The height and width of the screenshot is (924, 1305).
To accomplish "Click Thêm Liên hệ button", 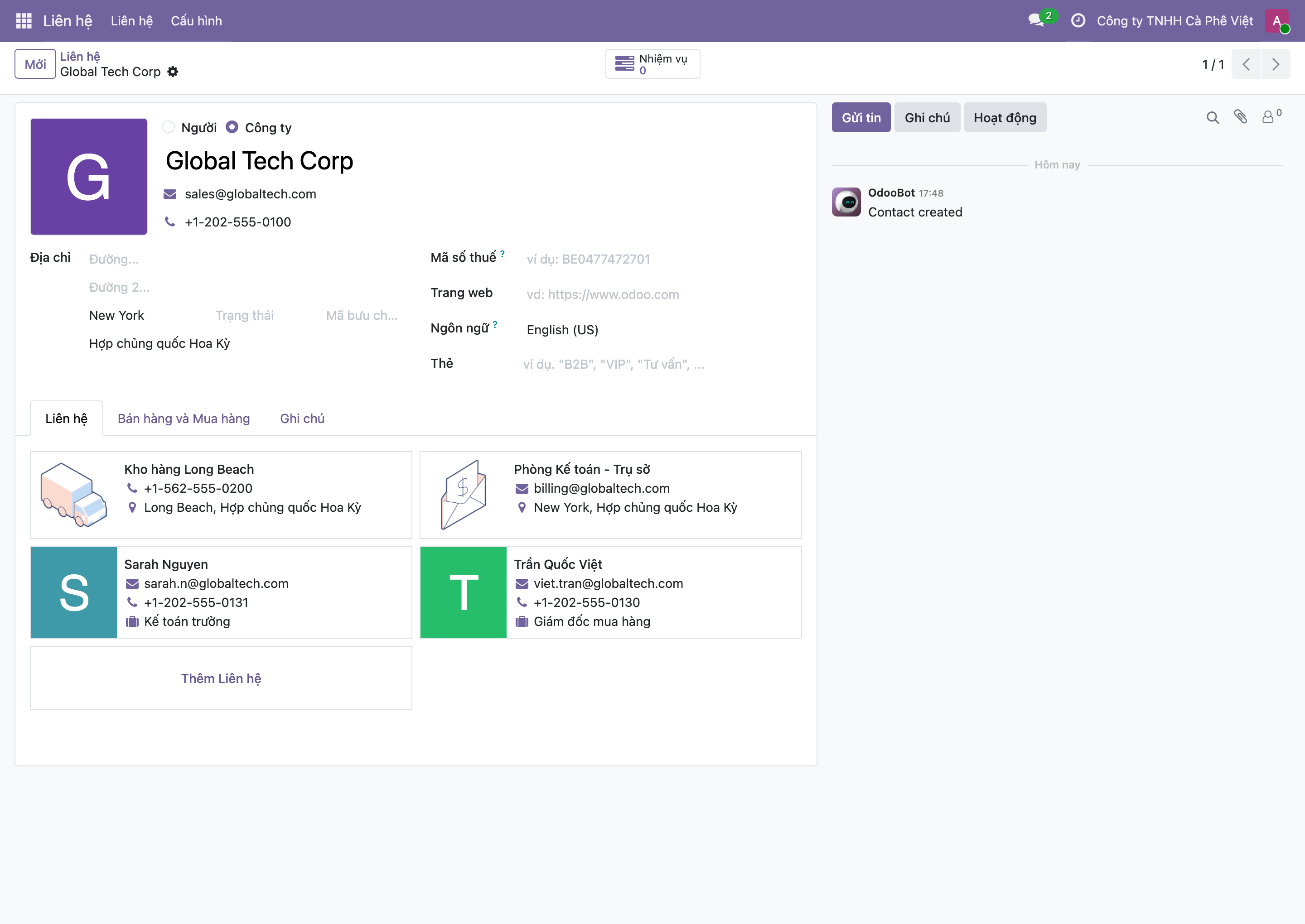I will [221, 678].
